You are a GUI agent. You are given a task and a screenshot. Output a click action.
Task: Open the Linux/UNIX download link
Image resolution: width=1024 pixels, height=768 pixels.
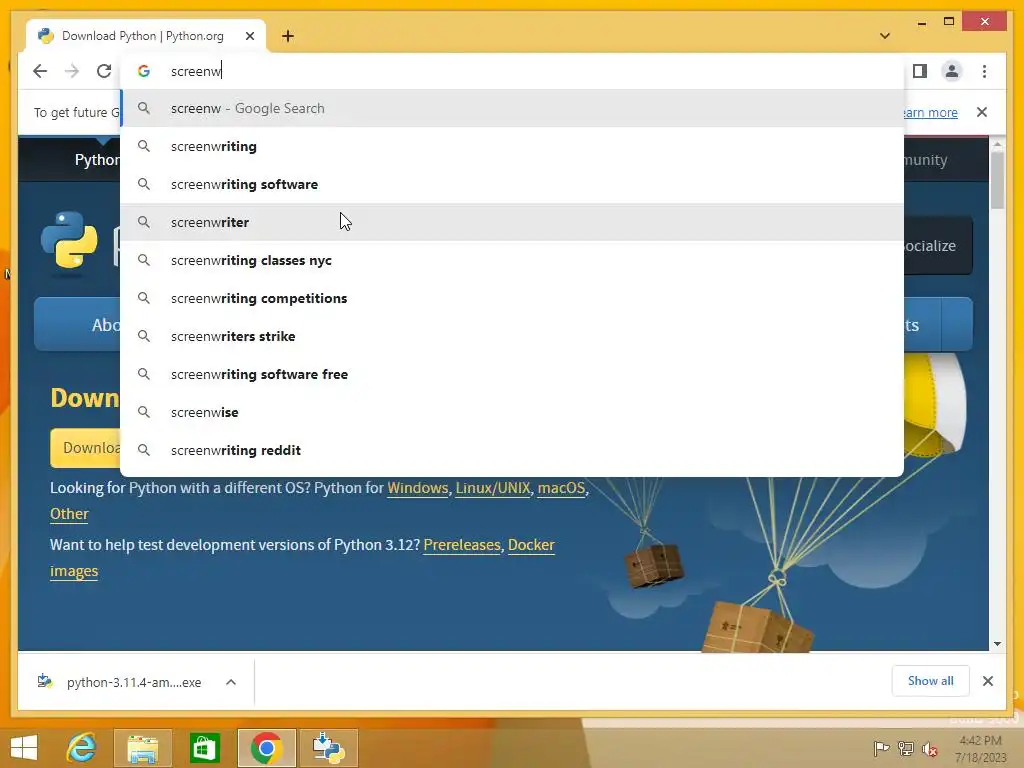tap(493, 488)
